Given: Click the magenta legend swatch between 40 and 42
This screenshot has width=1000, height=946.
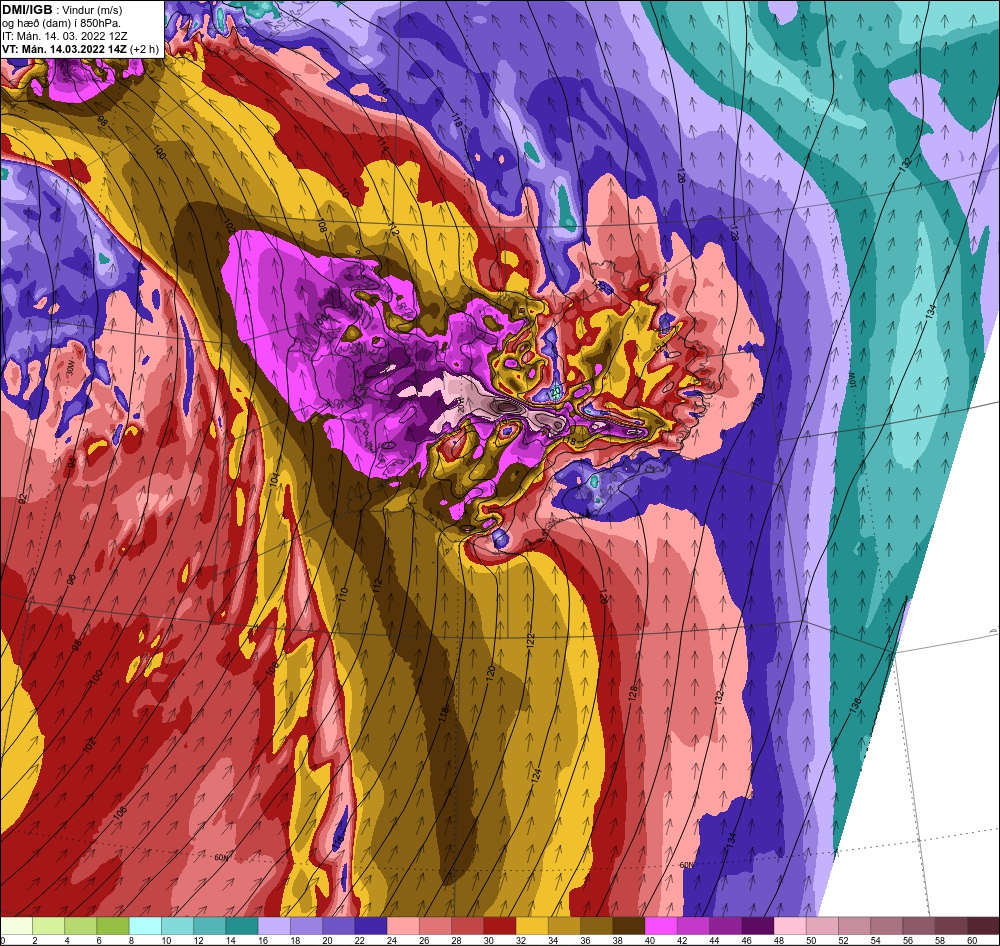Looking at the screenshot, I should tap(661, 926).
